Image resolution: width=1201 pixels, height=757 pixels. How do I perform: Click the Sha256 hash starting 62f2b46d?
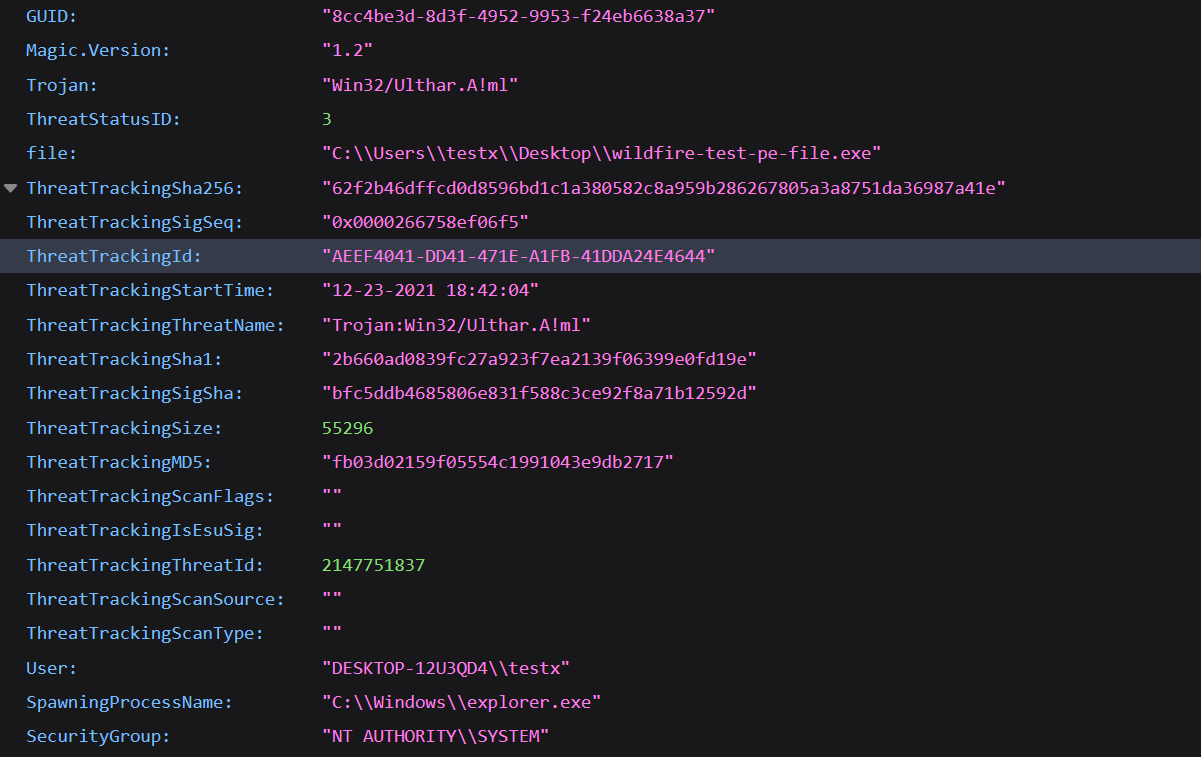point(664,188)
